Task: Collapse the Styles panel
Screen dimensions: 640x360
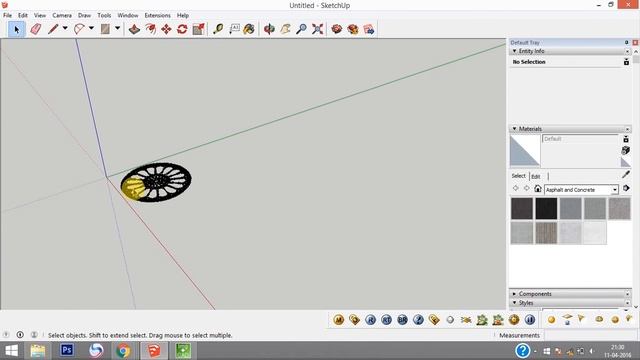Action: (514, 303)
